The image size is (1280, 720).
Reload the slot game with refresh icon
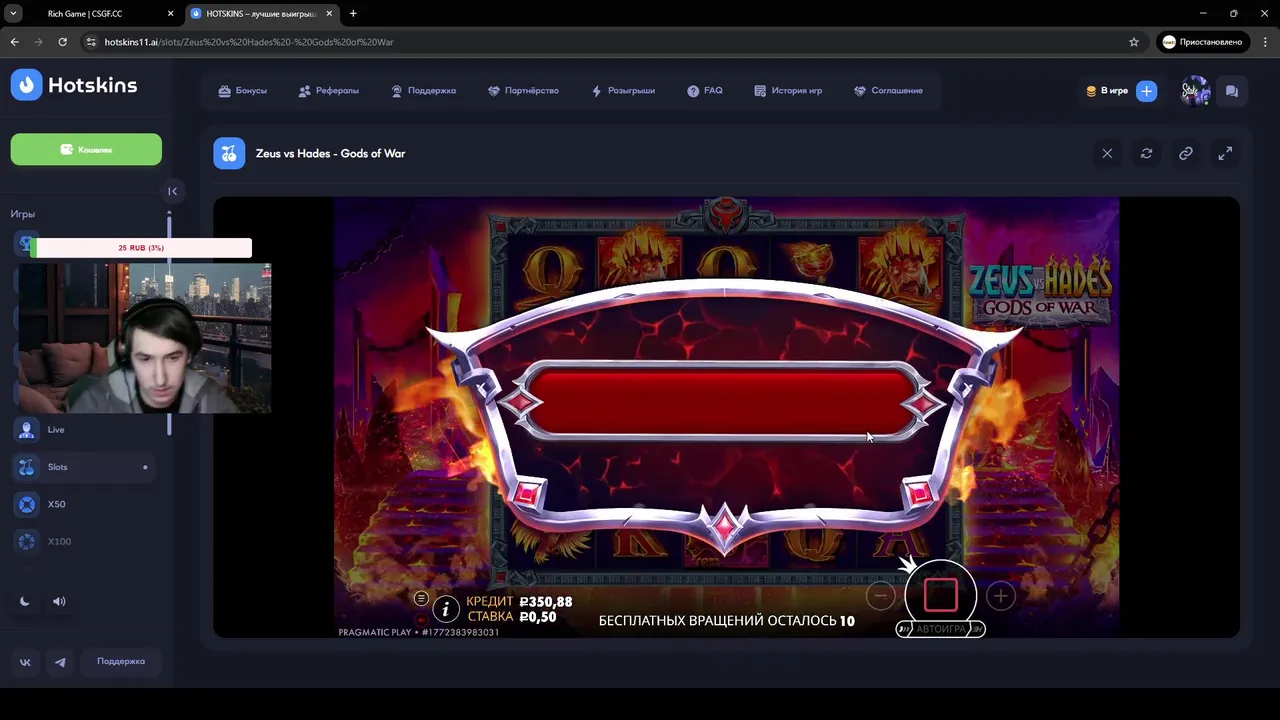tap(1146, 153)
